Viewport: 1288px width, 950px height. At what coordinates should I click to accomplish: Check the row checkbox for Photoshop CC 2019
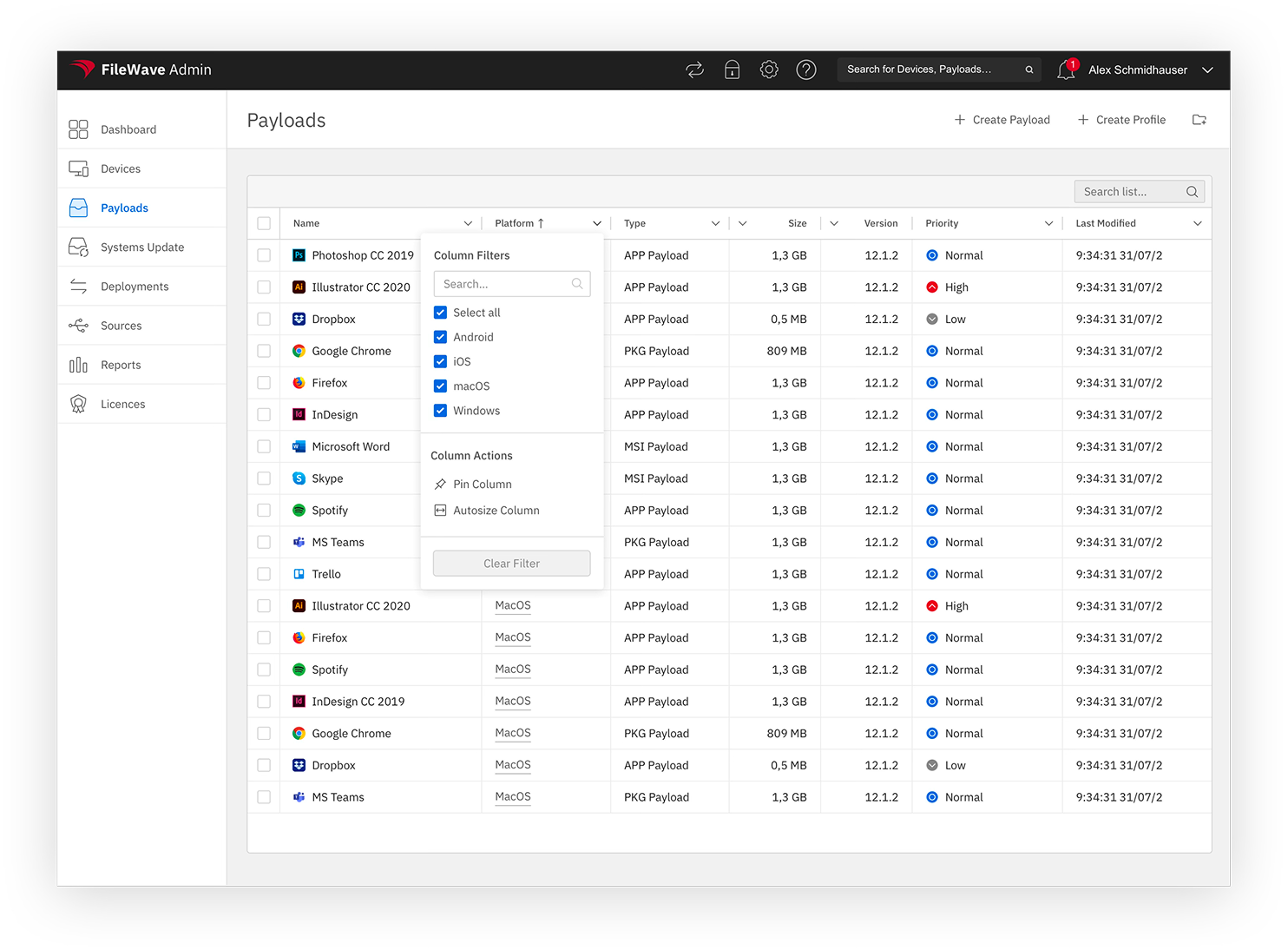(263, 254)
